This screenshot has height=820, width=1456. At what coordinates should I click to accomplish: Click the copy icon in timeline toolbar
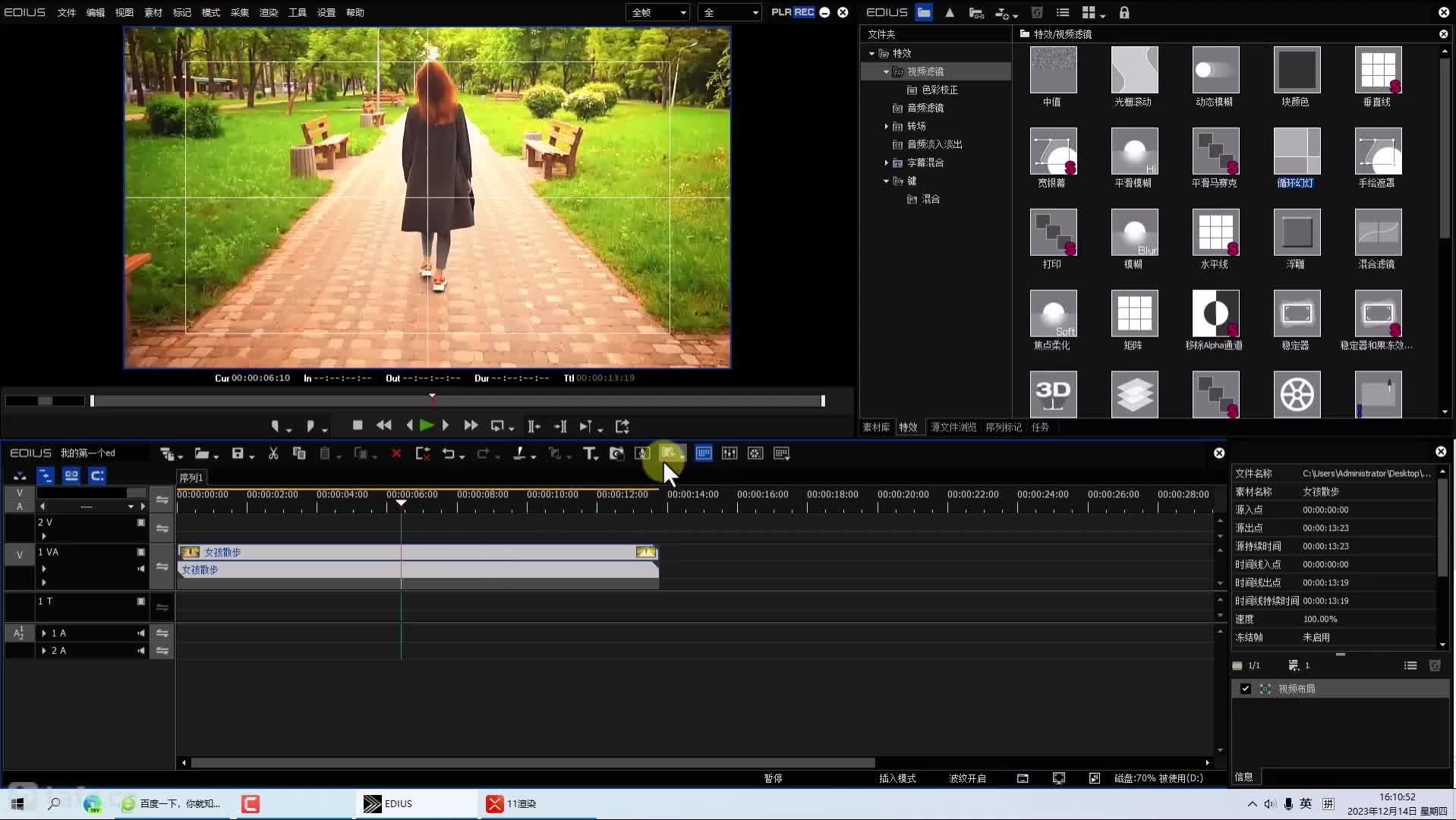click(299, 453)
